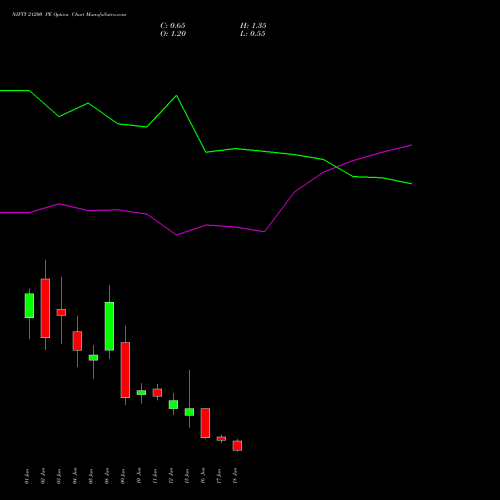Click the '08 Jan' date axis label
This screenshot has width=500, height=500.
click(107, 476)
